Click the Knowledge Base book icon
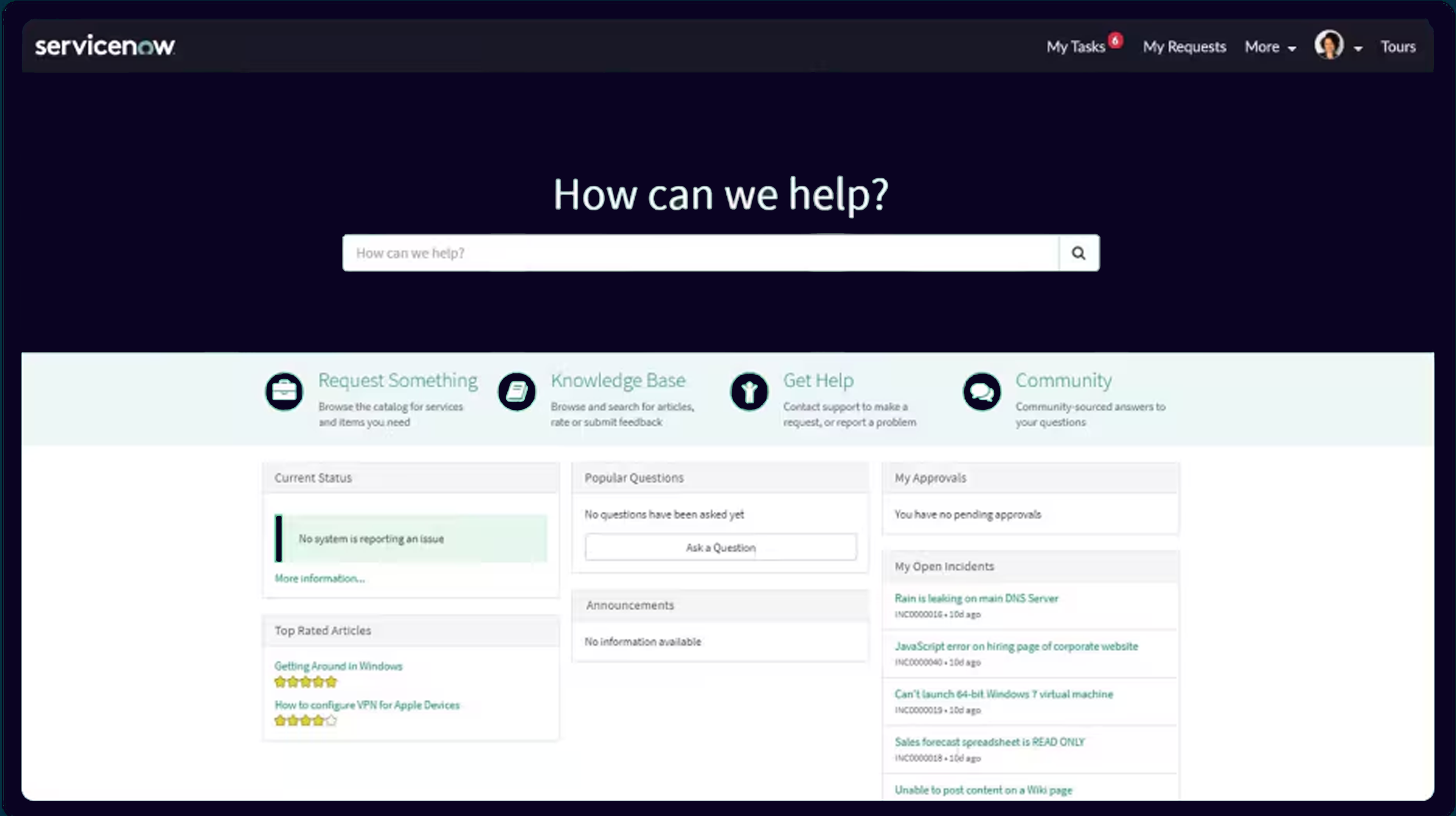Image resolution: width=1456 pixels, height=816 pixels. pyautogui.click(x=516, y=391)
